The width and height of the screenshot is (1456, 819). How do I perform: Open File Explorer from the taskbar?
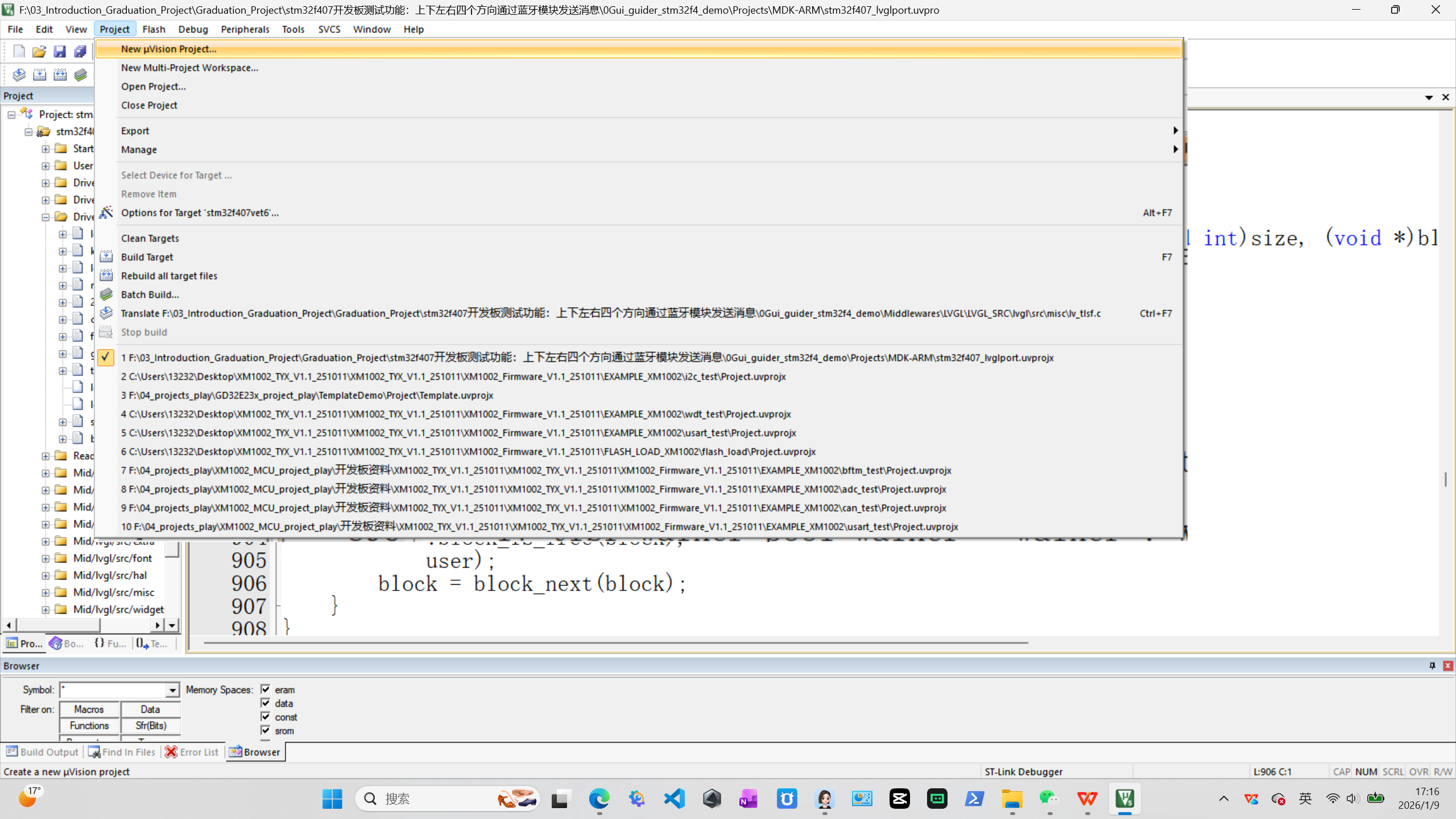[x=1012, y=799]
